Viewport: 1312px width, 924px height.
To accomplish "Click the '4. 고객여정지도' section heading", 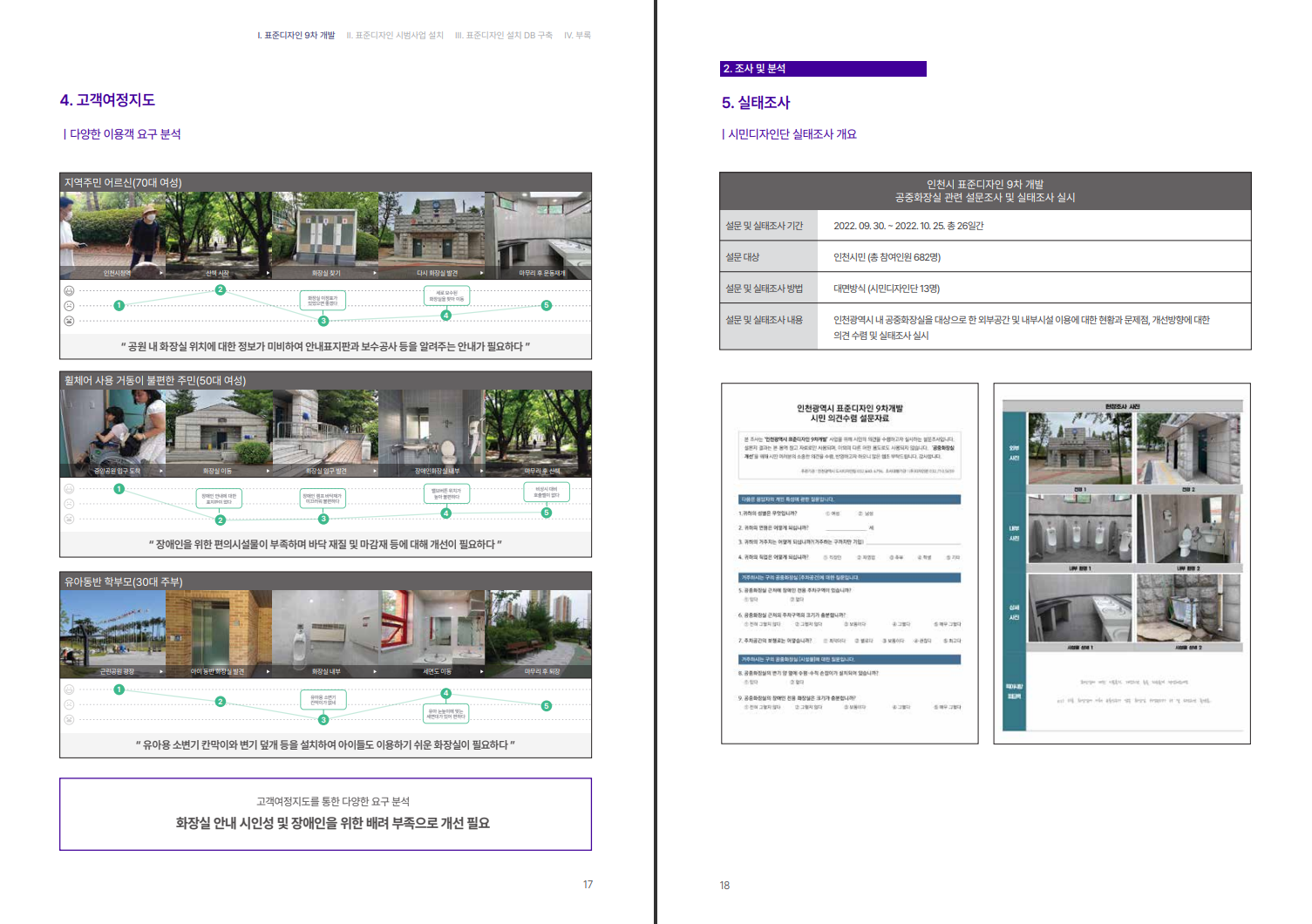I will (107, 100).
